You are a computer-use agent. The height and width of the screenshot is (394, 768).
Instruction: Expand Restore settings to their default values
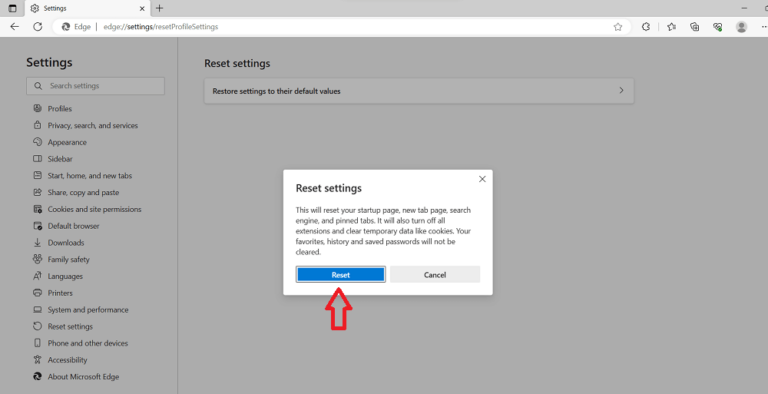(419, 91)
